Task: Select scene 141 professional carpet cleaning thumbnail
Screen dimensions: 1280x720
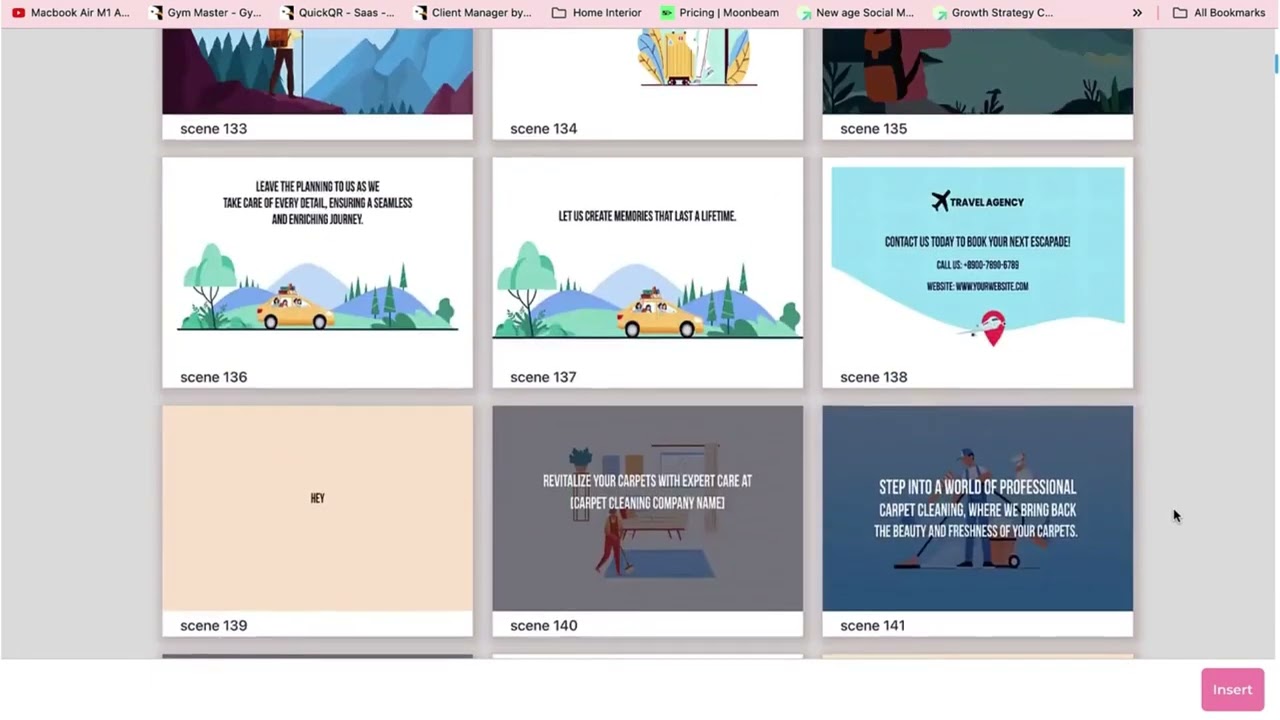Action: [977, 508]
